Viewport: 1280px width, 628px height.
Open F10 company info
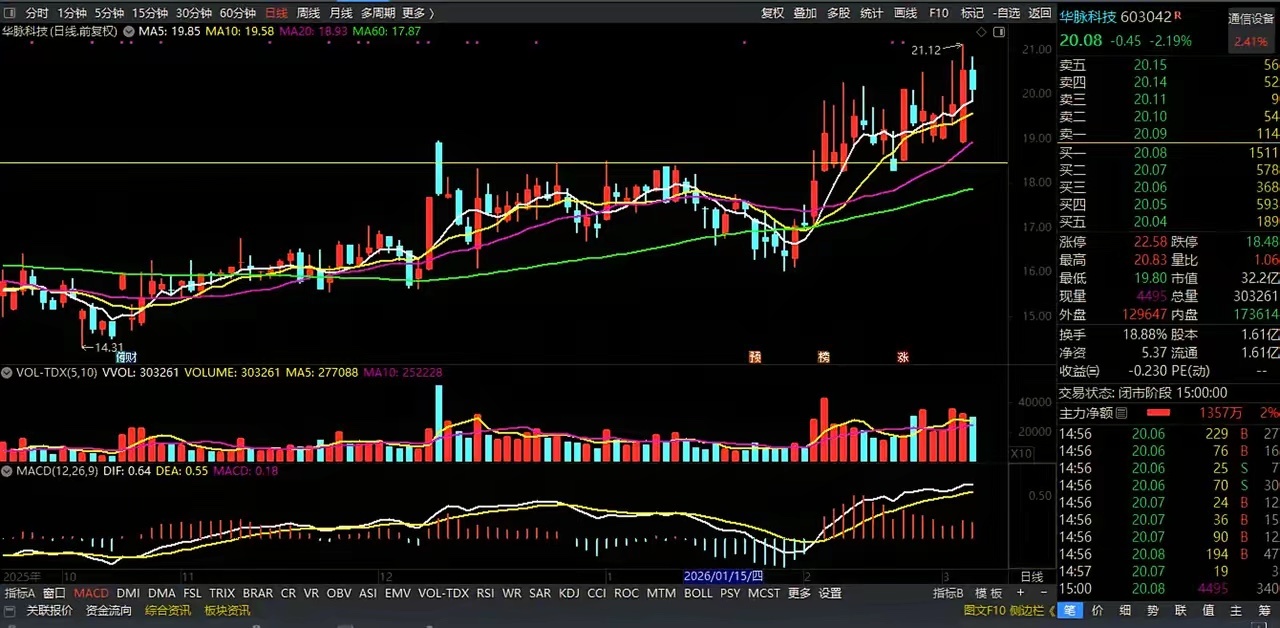pos(938,13)
